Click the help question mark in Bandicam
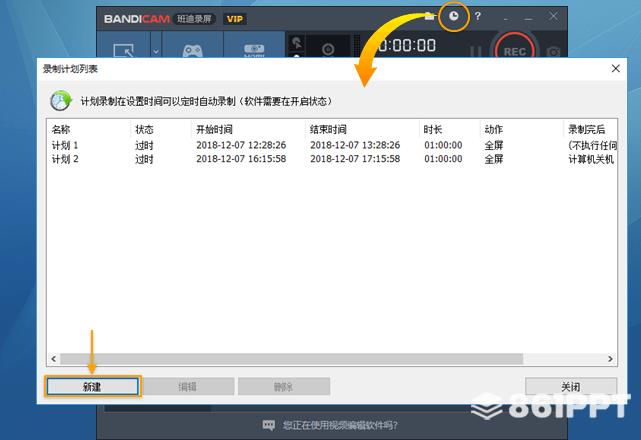Image resolution: width=641 pixels, height=440 pixels. pos(477,16)
